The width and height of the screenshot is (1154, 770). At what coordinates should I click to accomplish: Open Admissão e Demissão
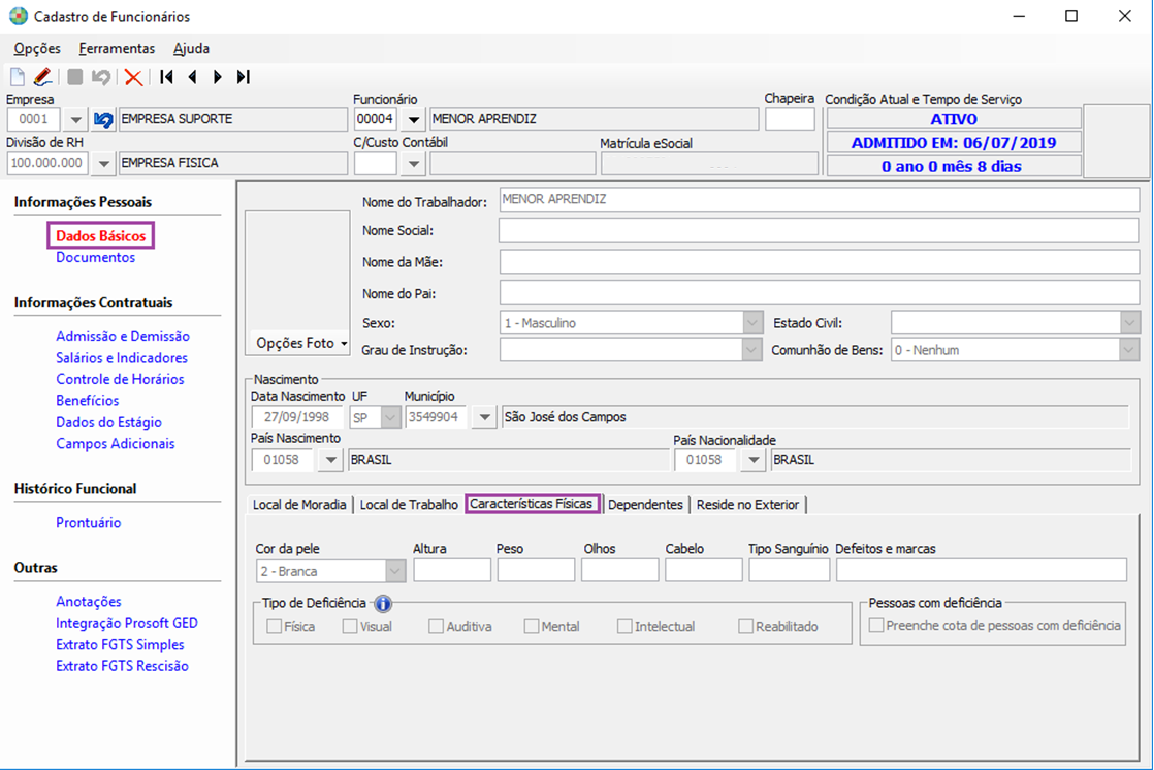tap(123, 336)
